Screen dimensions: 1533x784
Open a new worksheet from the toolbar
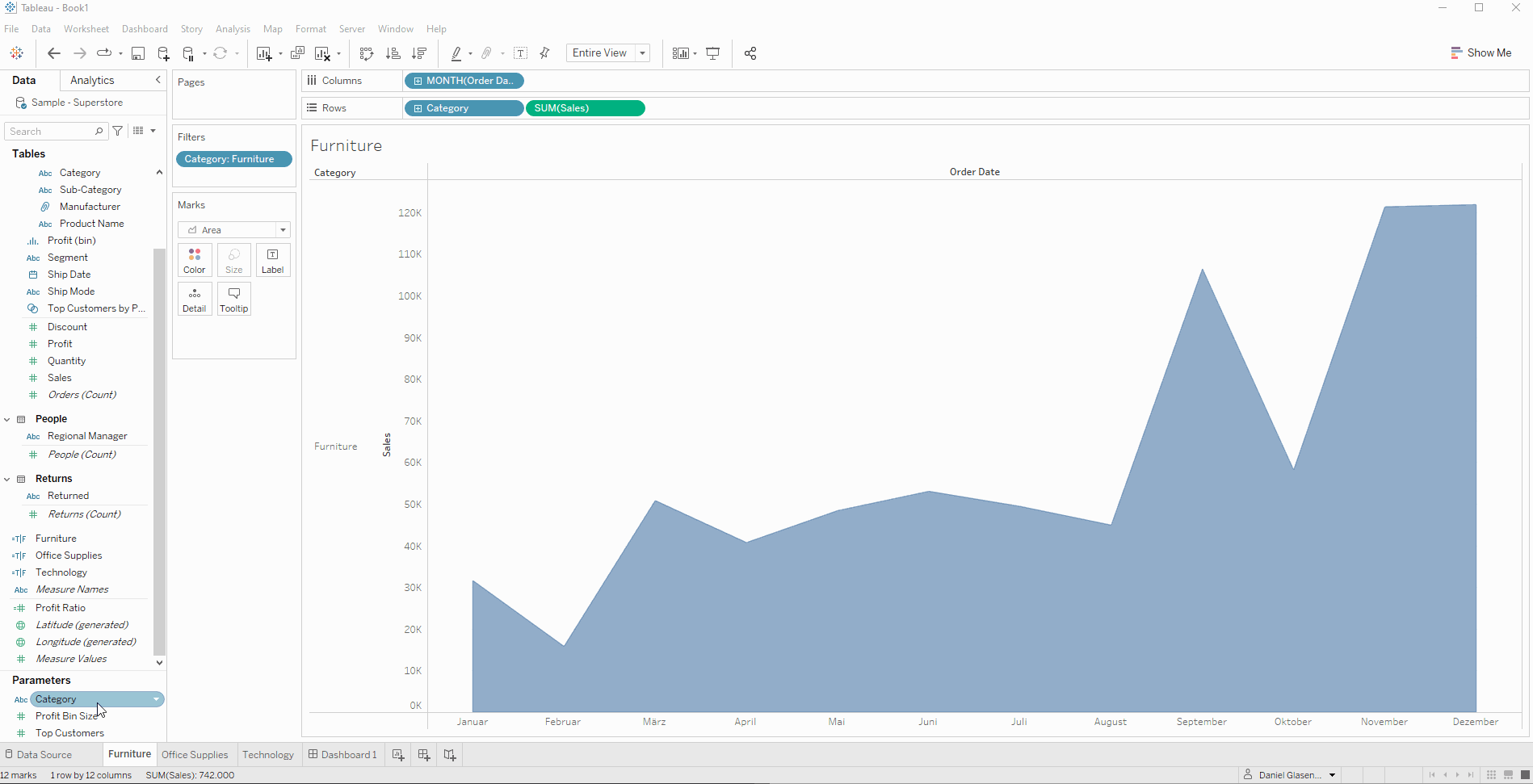tap(264, 52)
